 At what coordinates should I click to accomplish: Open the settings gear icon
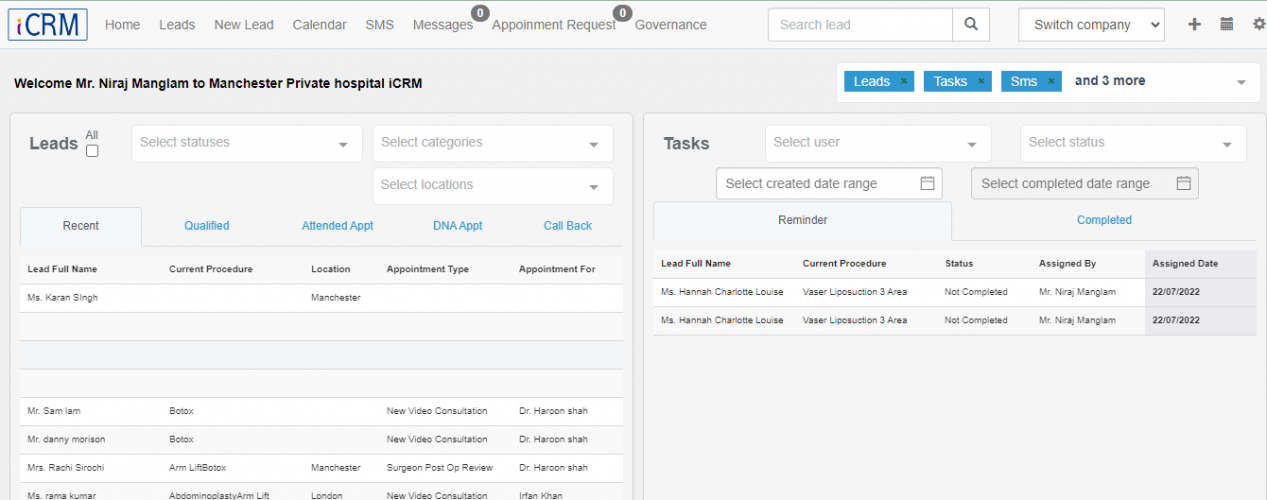click(1258, 24)
